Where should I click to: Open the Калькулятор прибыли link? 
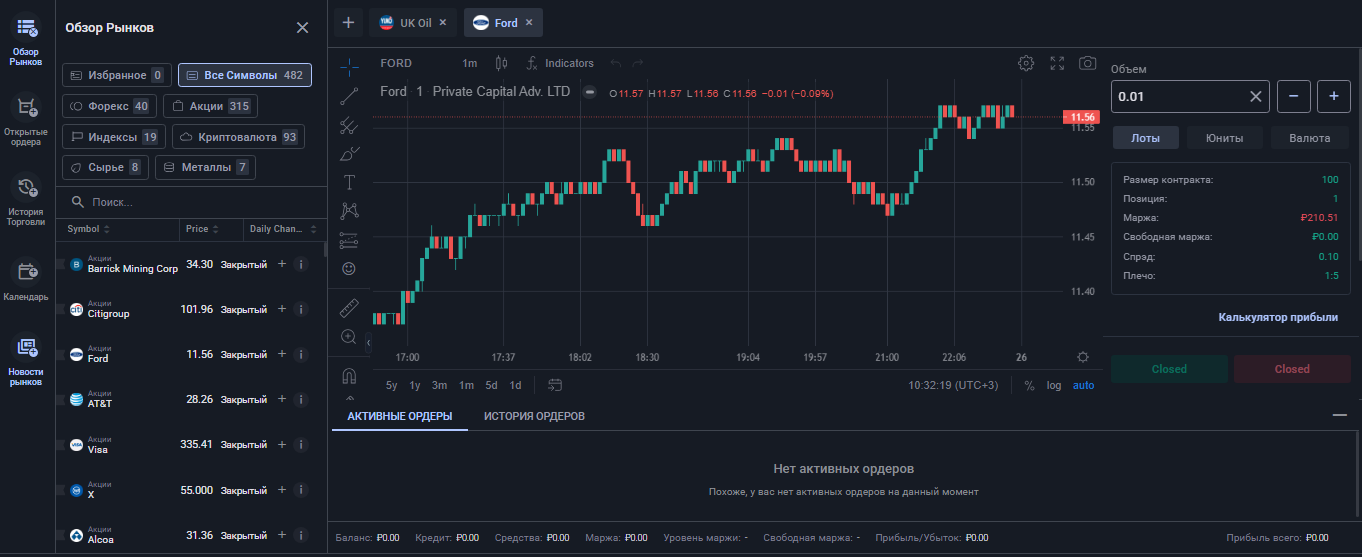[x=1277, y=317]
